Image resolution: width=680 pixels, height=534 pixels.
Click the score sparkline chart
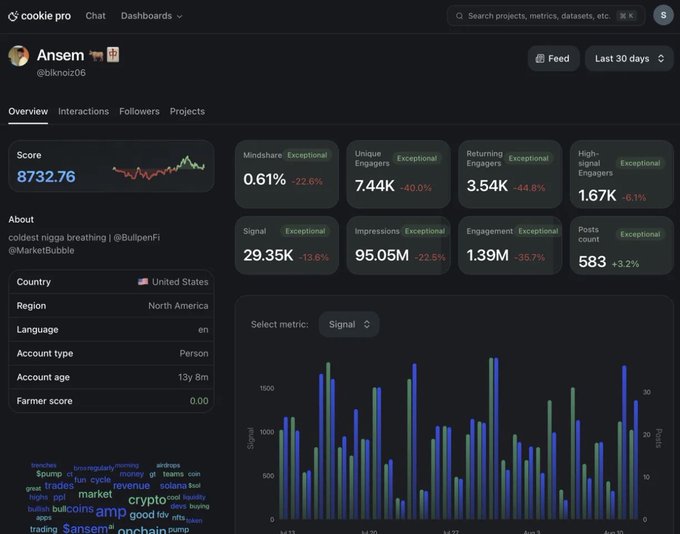158,168
